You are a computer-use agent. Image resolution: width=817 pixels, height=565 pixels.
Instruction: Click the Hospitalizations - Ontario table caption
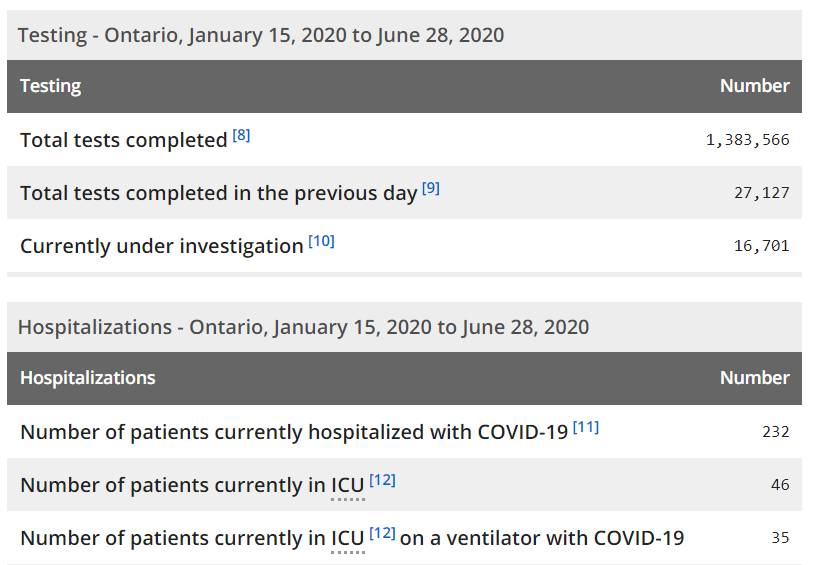coord(303,327)
